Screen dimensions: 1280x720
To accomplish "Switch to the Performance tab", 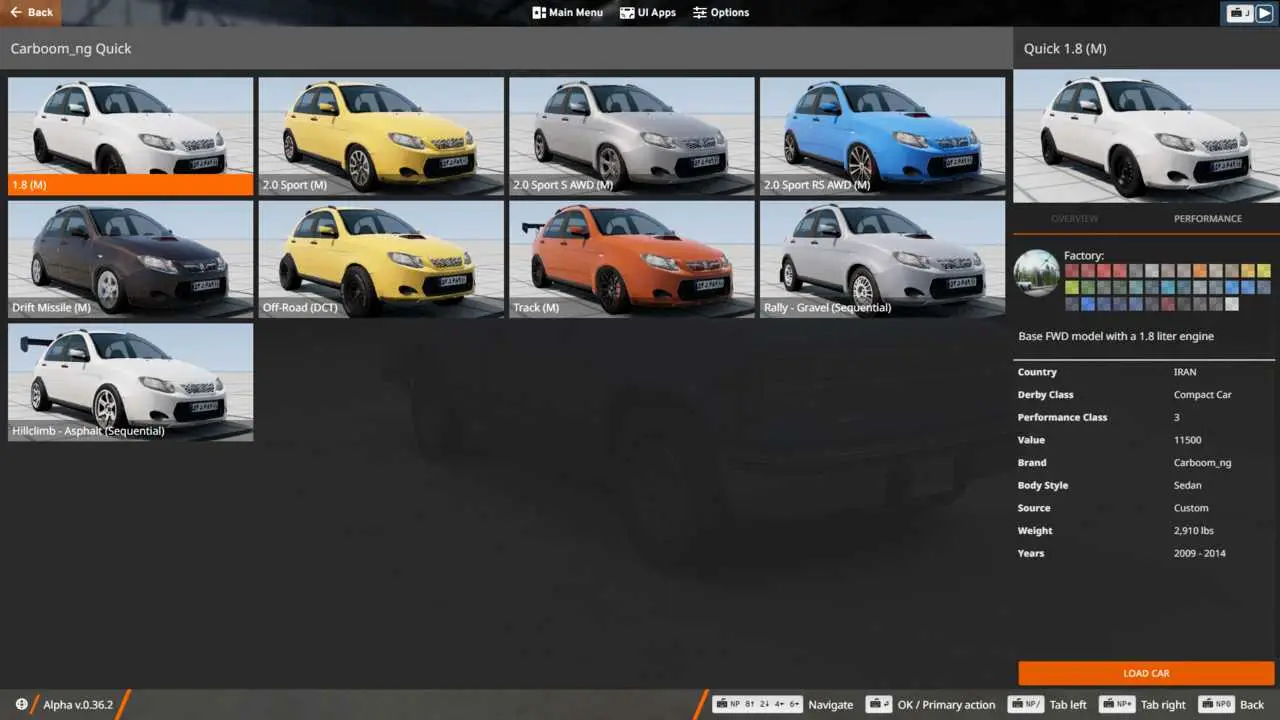I will click(1208, 218).
